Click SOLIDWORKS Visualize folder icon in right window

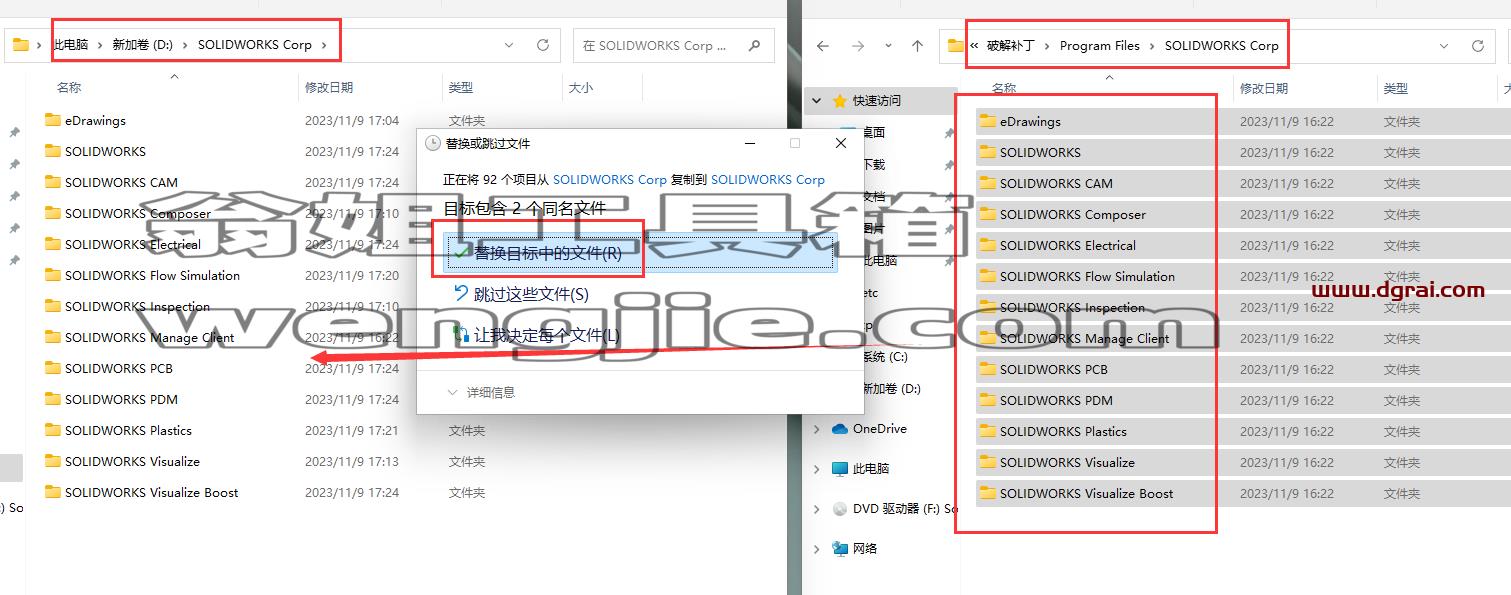(x=988, y=462)
